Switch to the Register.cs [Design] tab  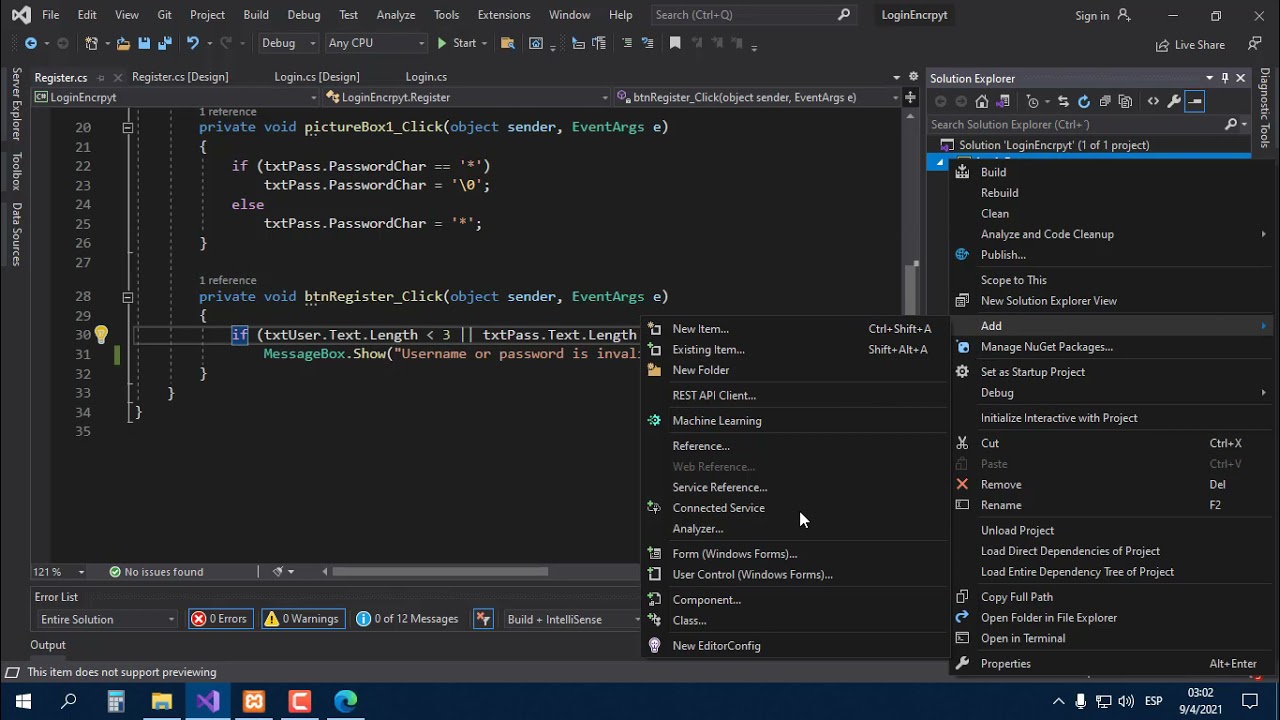(180, 77)
